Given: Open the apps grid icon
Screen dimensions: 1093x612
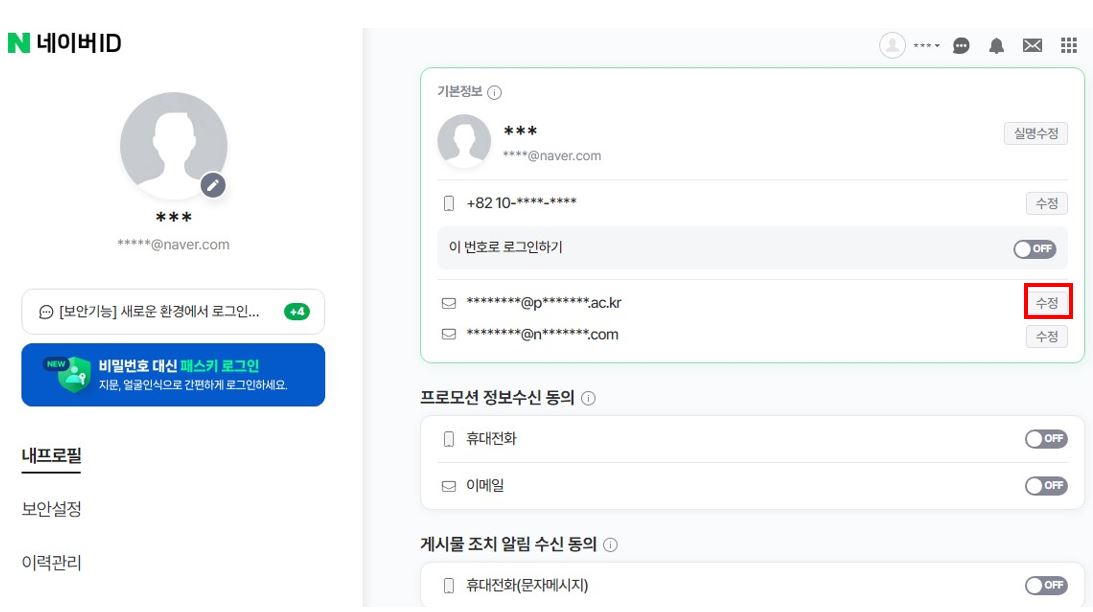Looking at the screenshot, I should click(x=1068, y=46).
